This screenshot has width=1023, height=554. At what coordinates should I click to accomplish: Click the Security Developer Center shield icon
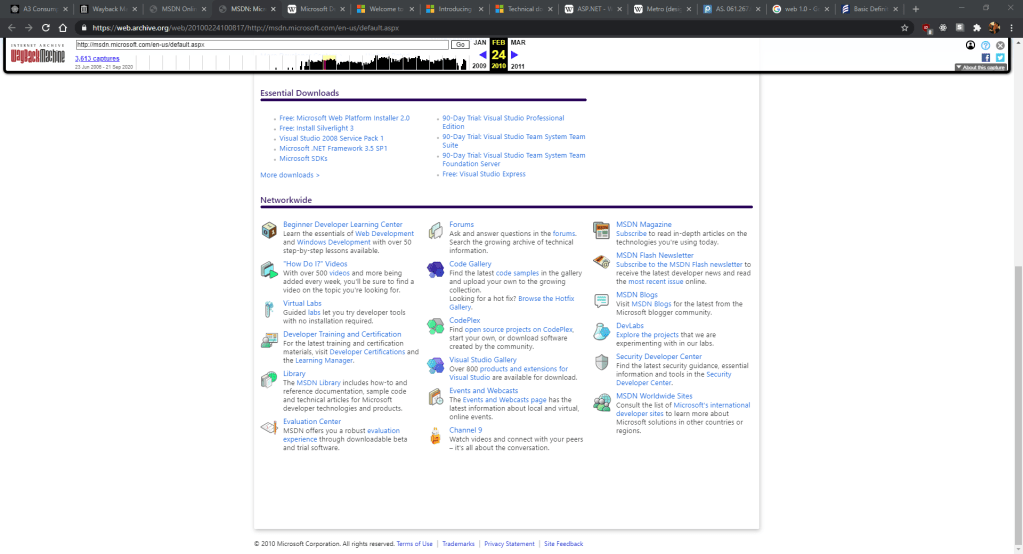coord(601,362)
